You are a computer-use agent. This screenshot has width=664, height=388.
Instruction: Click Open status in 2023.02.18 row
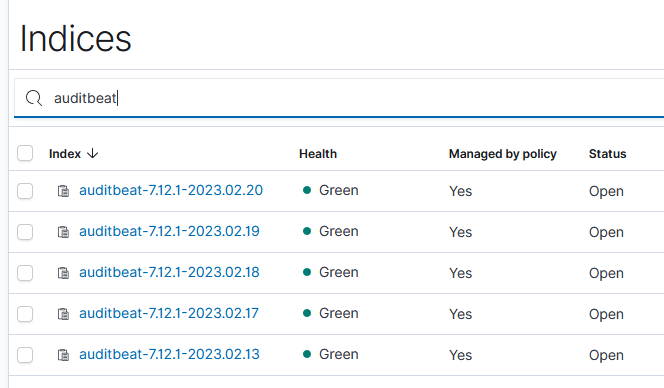pyautogui.click(x=606, y=274)
